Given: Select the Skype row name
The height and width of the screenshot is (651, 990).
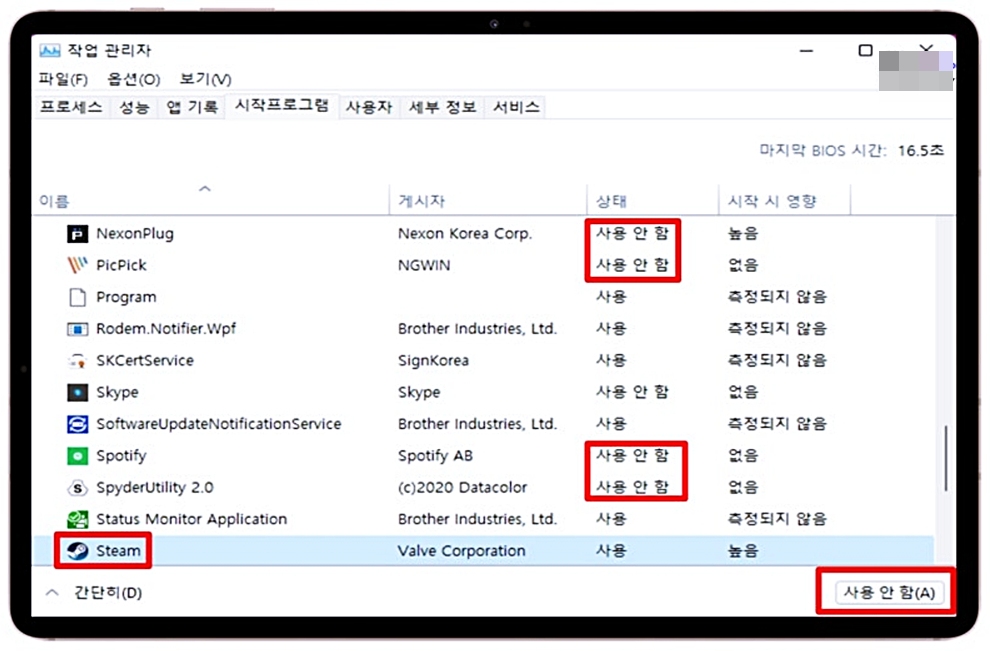Looking at the screenshot, I should pyautogui.click(x=117, y=393).
